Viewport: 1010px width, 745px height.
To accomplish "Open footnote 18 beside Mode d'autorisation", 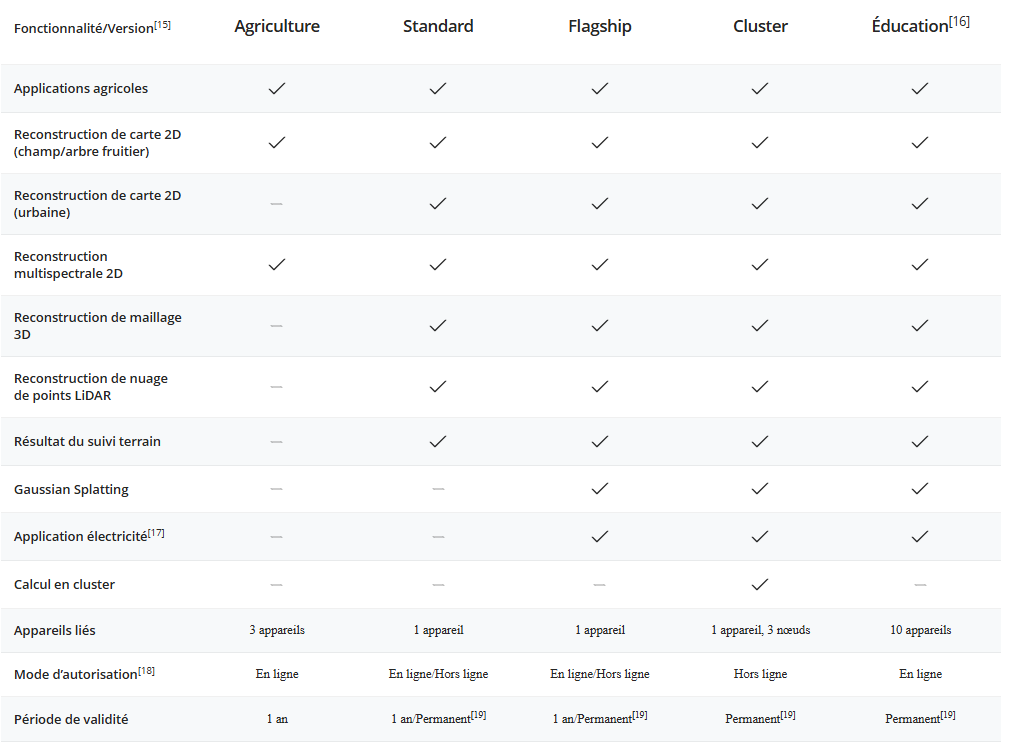I will pos(146,670).
